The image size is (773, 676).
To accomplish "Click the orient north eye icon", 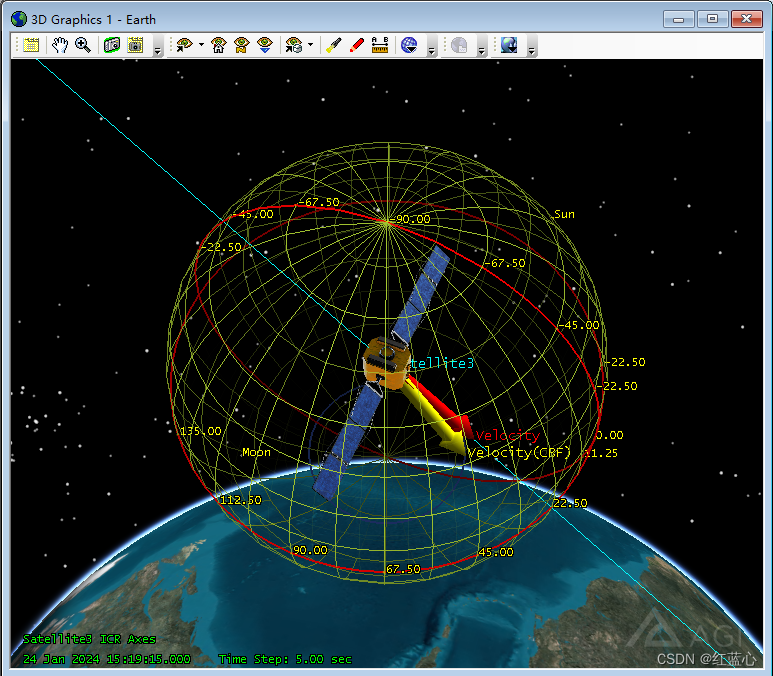I will tap(242, 45).
